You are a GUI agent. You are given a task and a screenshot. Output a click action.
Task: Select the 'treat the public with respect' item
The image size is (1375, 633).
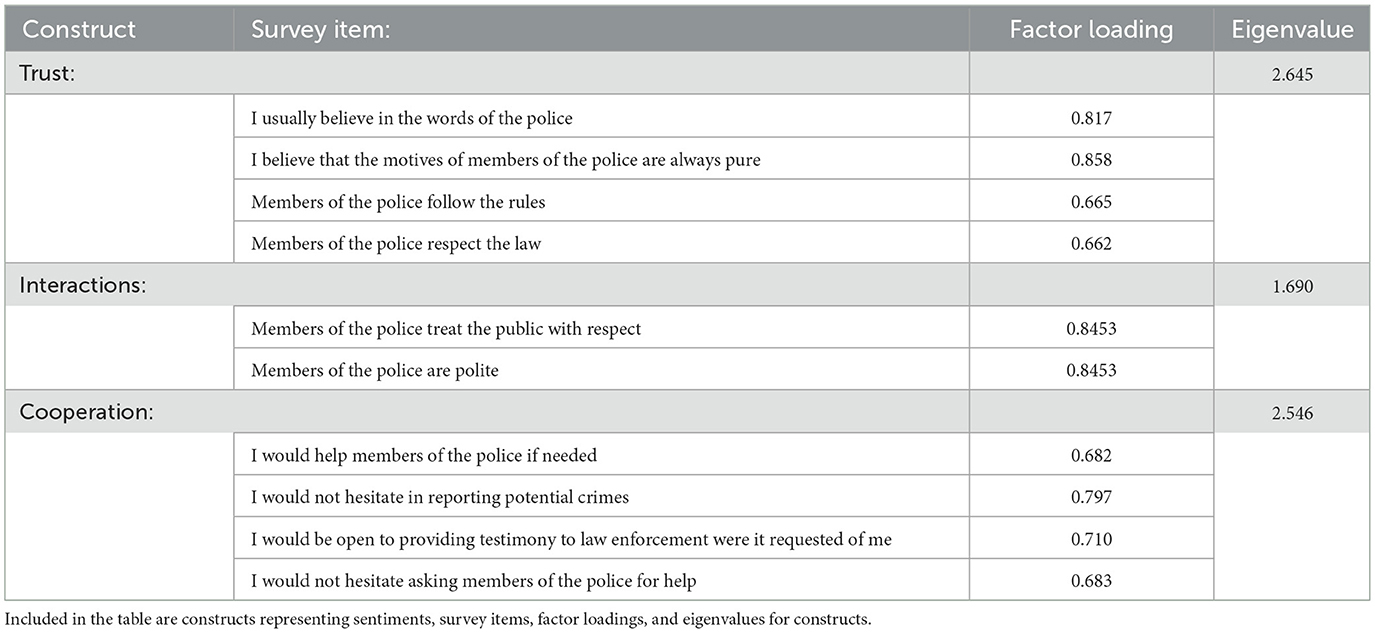point(446,328)
